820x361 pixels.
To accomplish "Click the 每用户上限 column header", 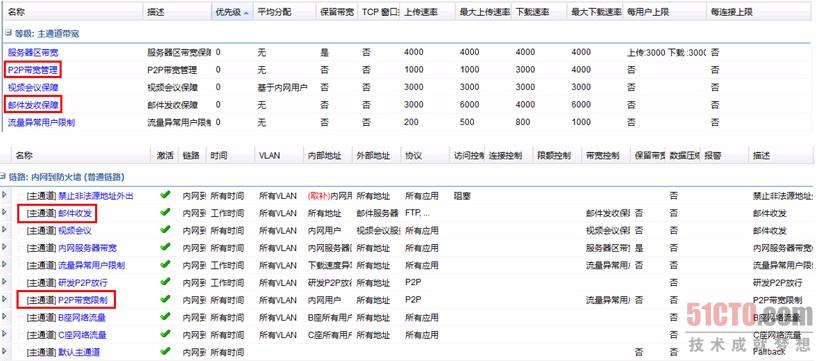I will [664, 12].
